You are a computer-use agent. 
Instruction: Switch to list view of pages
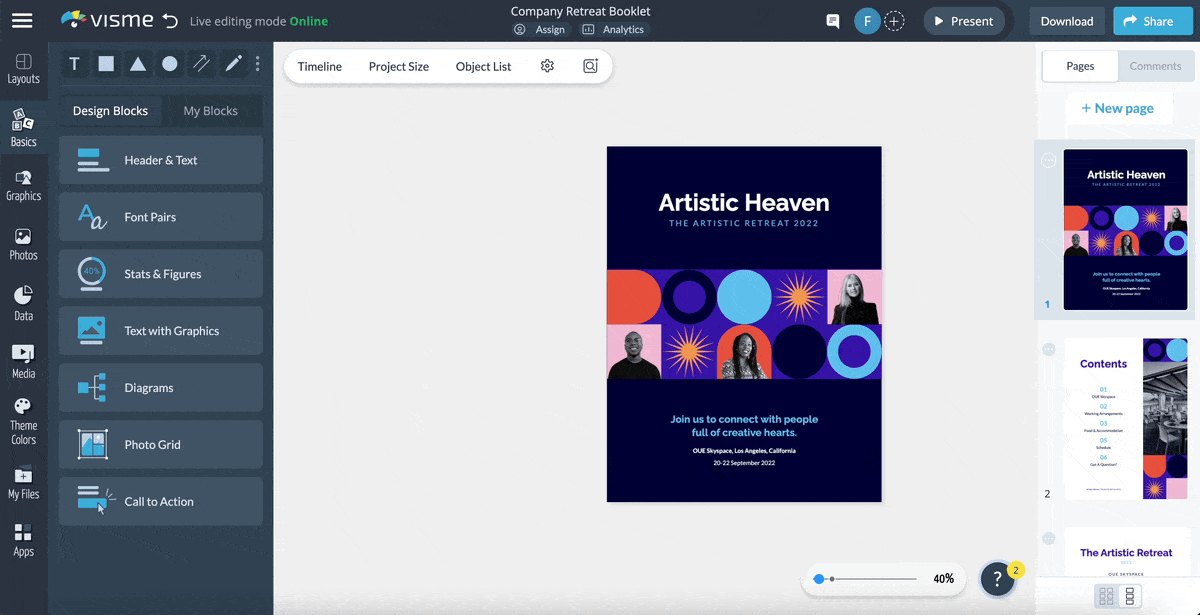pyautogui.click(x=1130, y=596)
